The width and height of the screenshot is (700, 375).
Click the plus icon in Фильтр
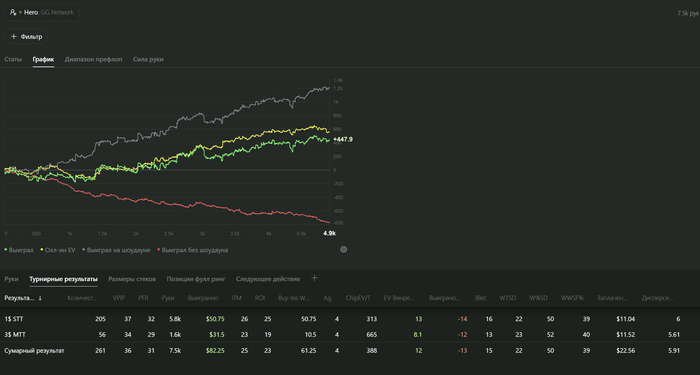(13, 37)
